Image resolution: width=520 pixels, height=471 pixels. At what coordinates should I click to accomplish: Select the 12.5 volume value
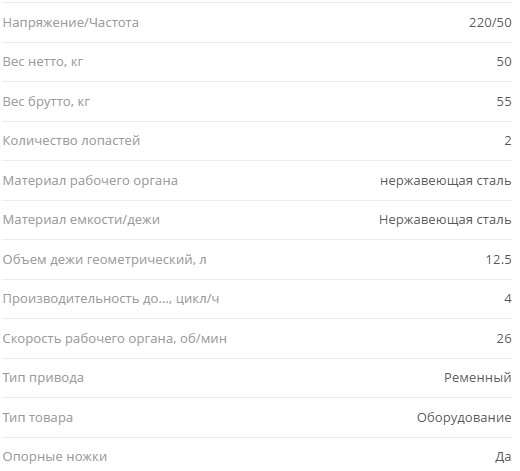coord(499,260)
